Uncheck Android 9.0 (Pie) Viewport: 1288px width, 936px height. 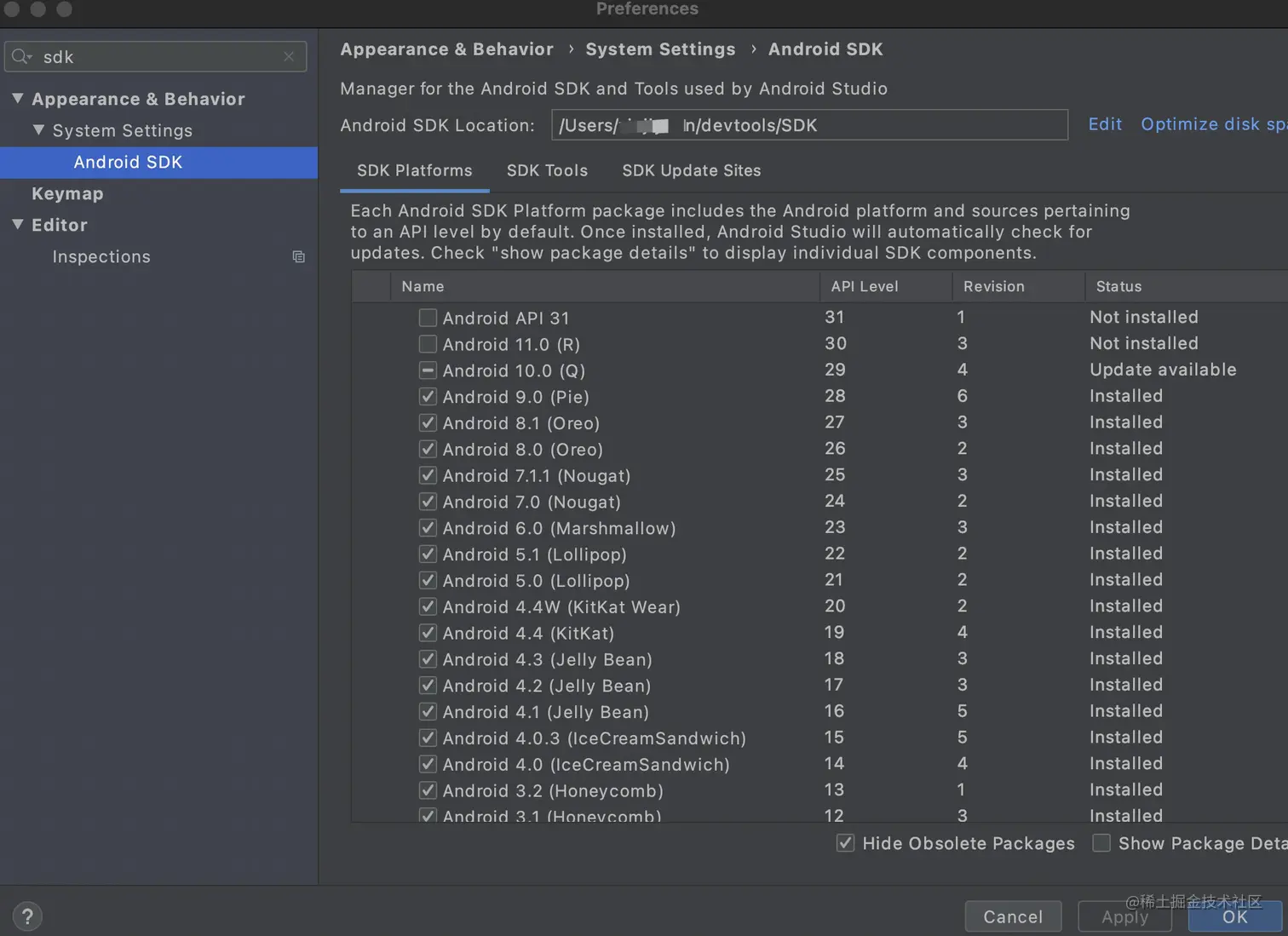[x=428, y=397]
